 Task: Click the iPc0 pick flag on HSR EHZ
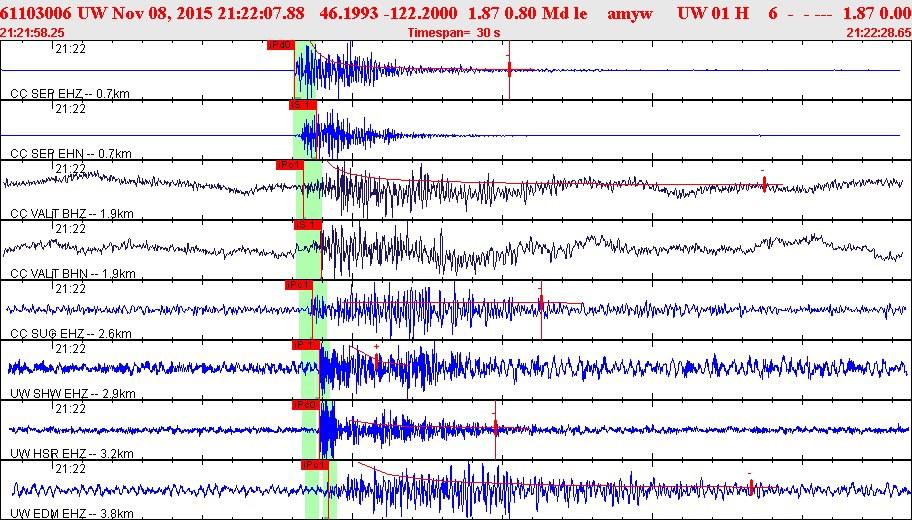[x=305, y=404]
